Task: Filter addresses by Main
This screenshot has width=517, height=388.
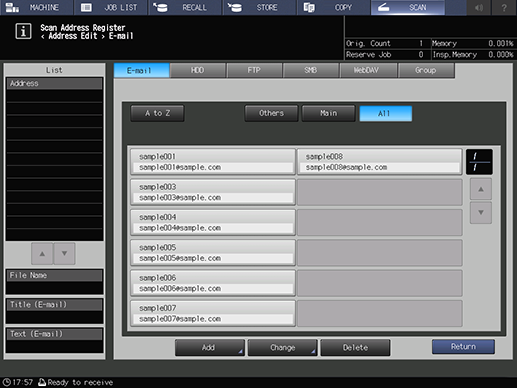Action: click(328, 113)
